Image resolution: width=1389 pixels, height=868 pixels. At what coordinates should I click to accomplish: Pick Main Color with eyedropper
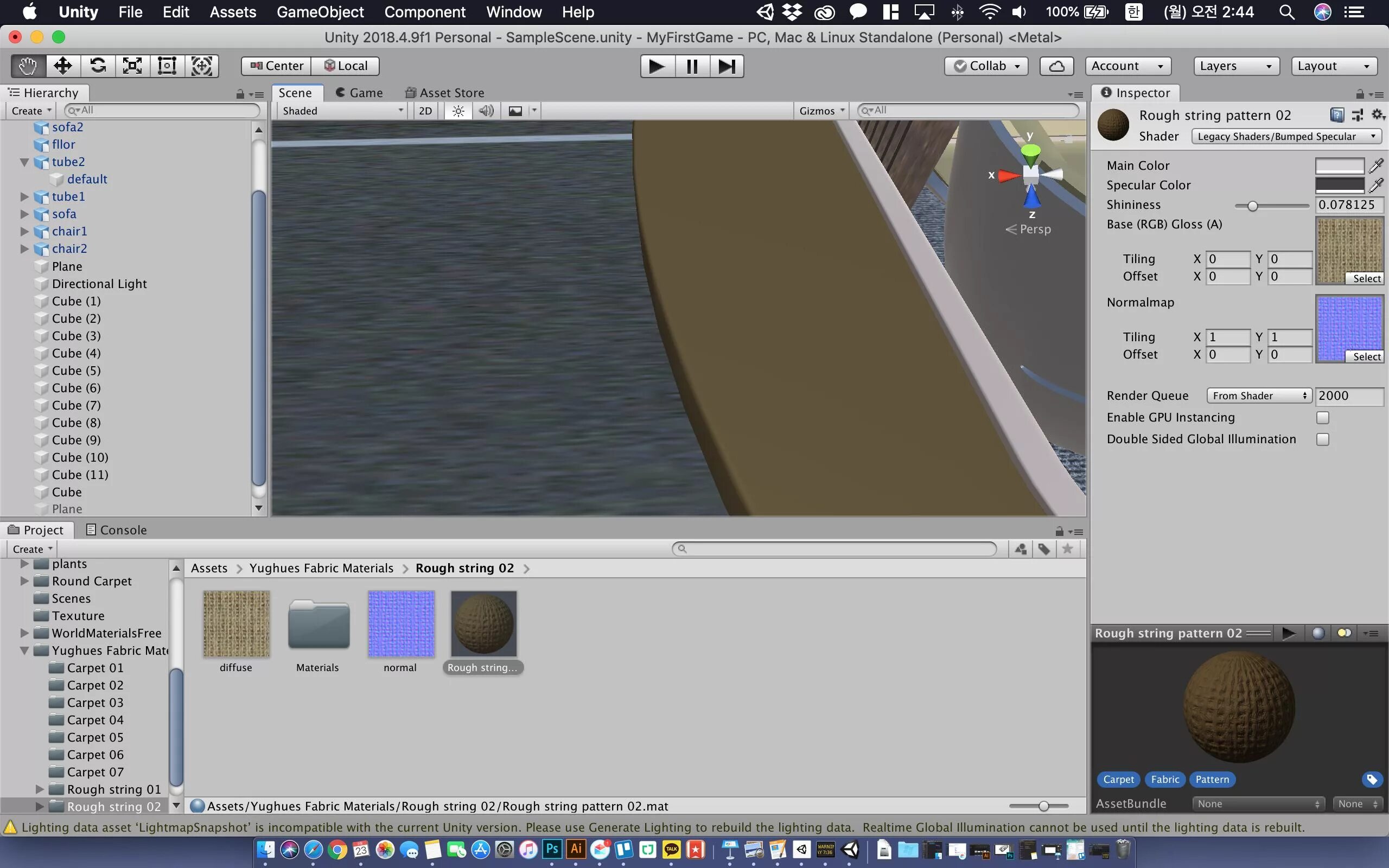click(x=1376, y=166)
